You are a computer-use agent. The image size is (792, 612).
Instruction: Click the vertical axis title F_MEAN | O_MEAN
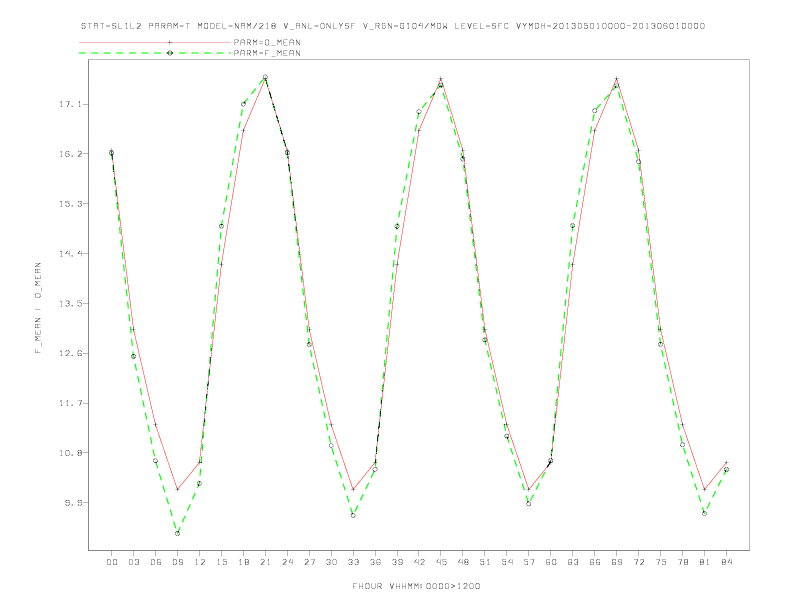coord(38,308)
